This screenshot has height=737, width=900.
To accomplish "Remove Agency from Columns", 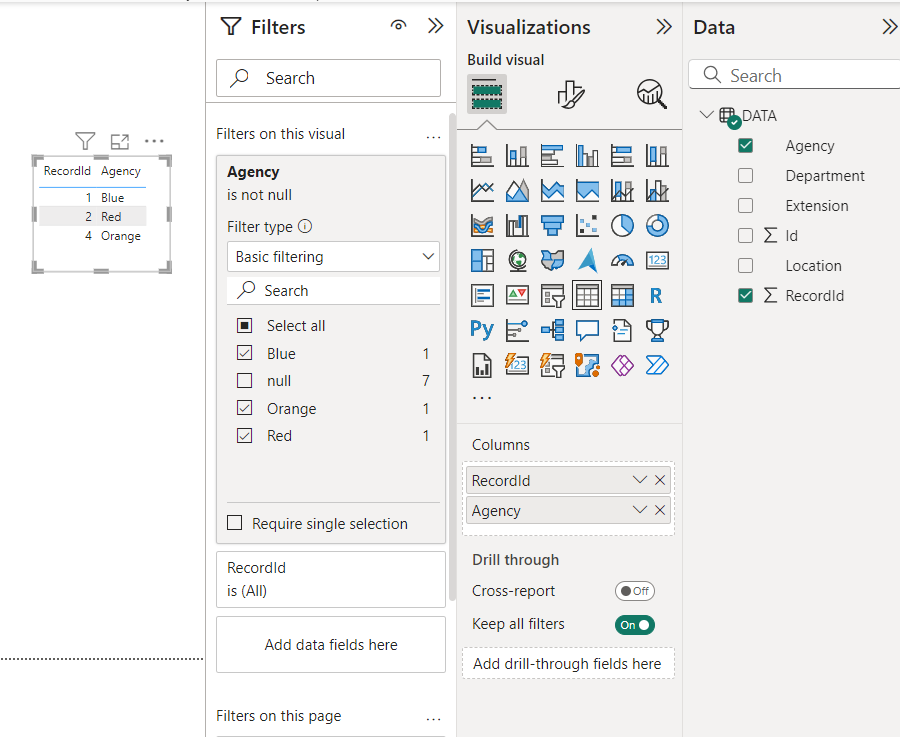I will coord(660,510).
